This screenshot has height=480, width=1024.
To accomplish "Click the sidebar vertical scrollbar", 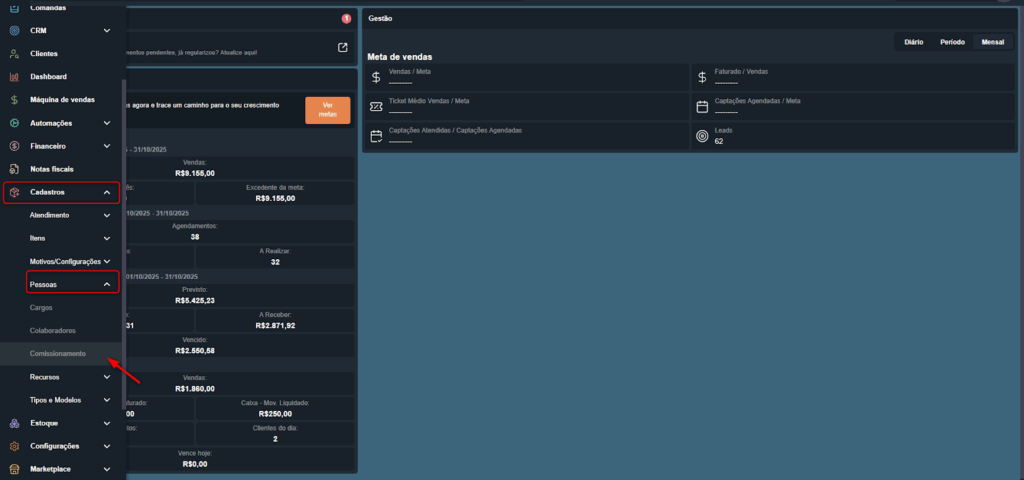I will pos(124,220).
